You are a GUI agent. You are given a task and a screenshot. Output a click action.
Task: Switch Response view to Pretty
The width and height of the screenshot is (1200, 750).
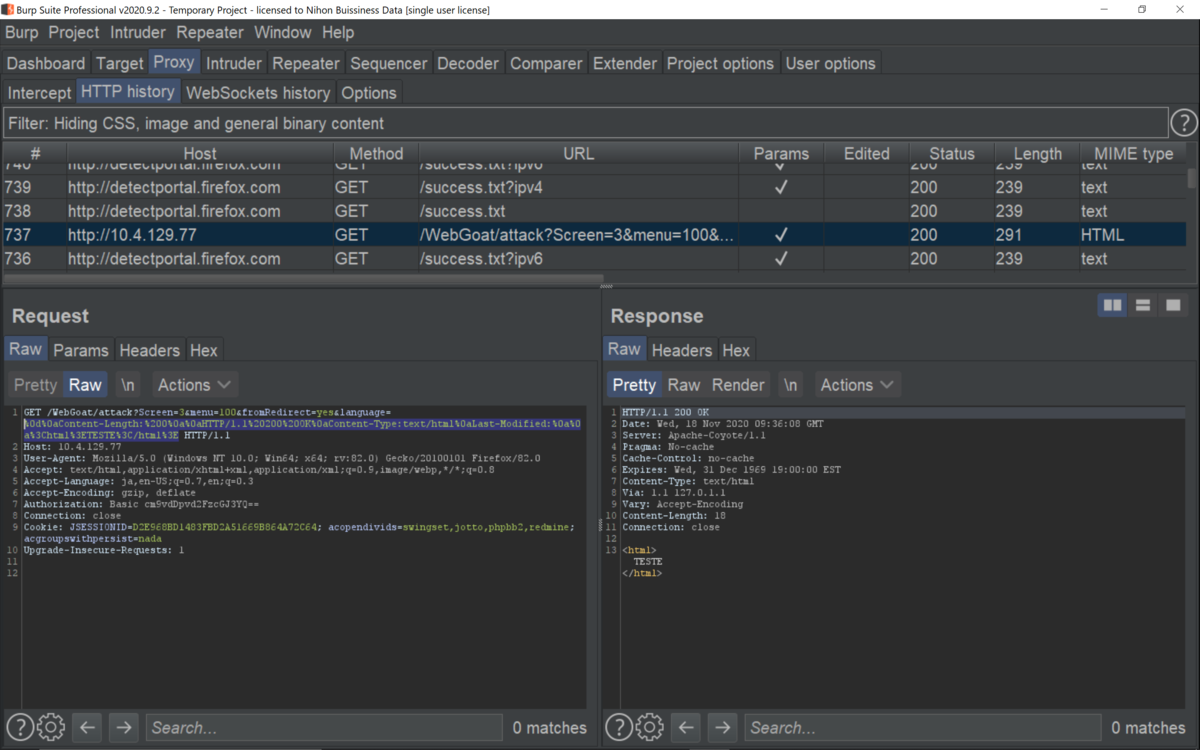click(x=634, y=385)
